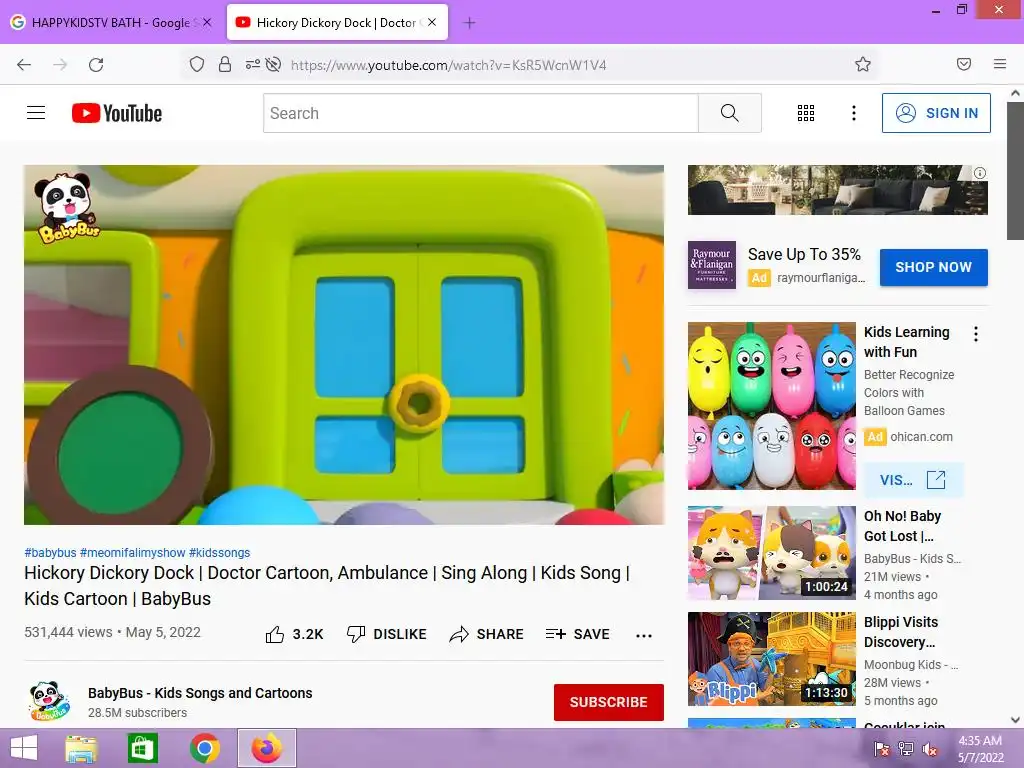
Task: Click the SIGN IN button
Action: (936, 113)
